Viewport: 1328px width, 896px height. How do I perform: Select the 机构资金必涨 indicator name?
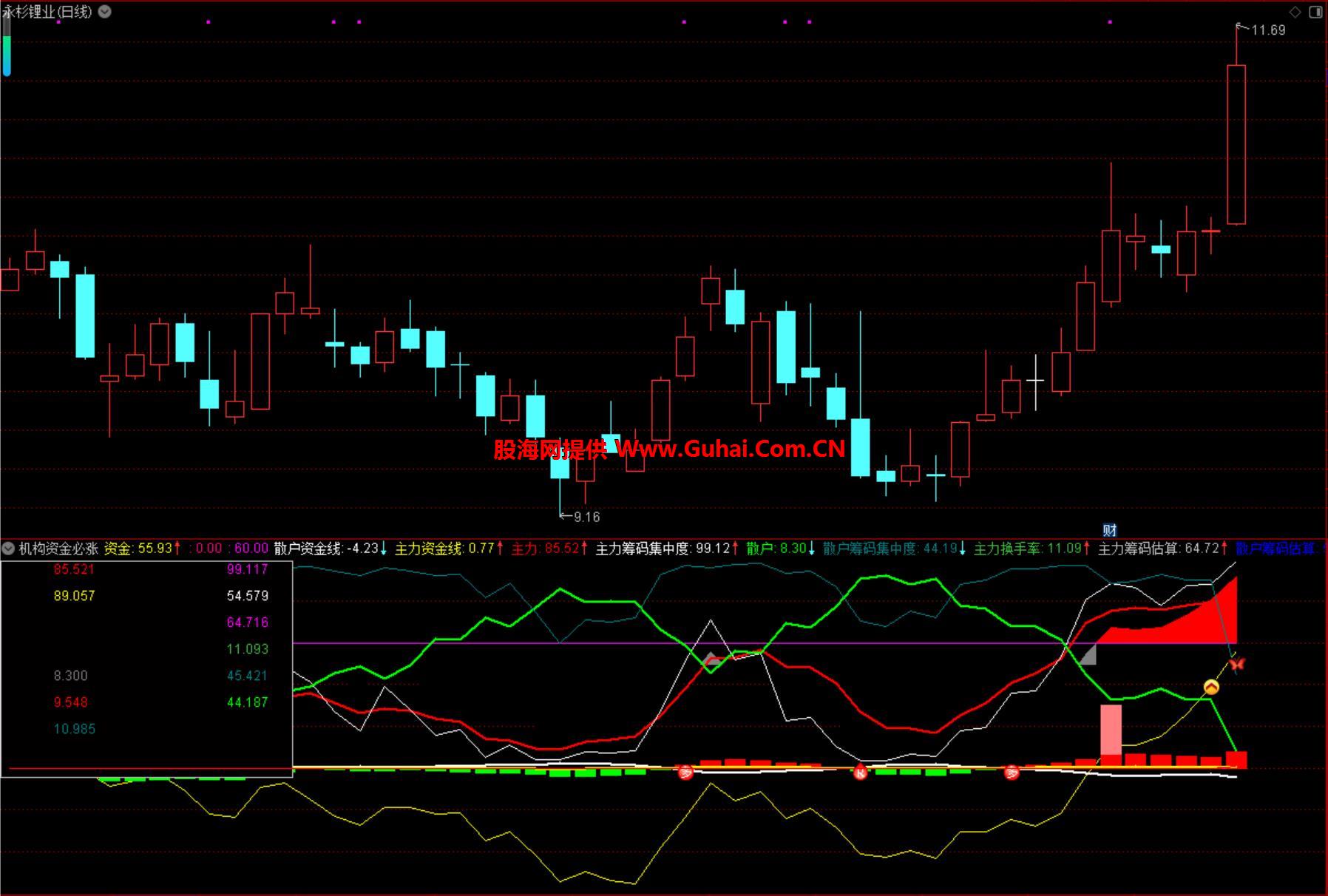coord(58,549)
